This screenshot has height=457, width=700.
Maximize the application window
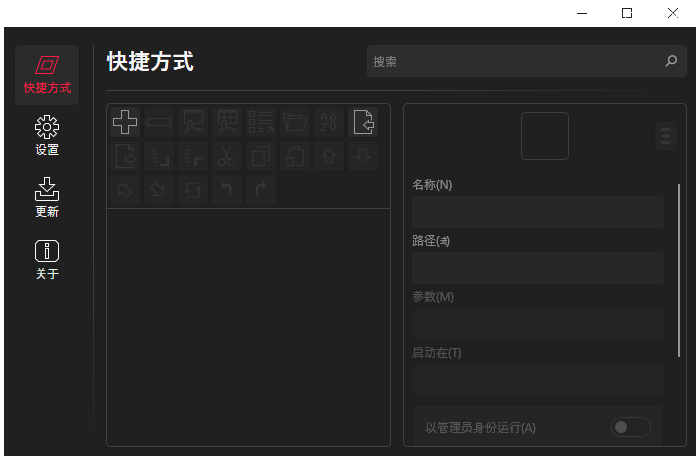click(627, 13)
